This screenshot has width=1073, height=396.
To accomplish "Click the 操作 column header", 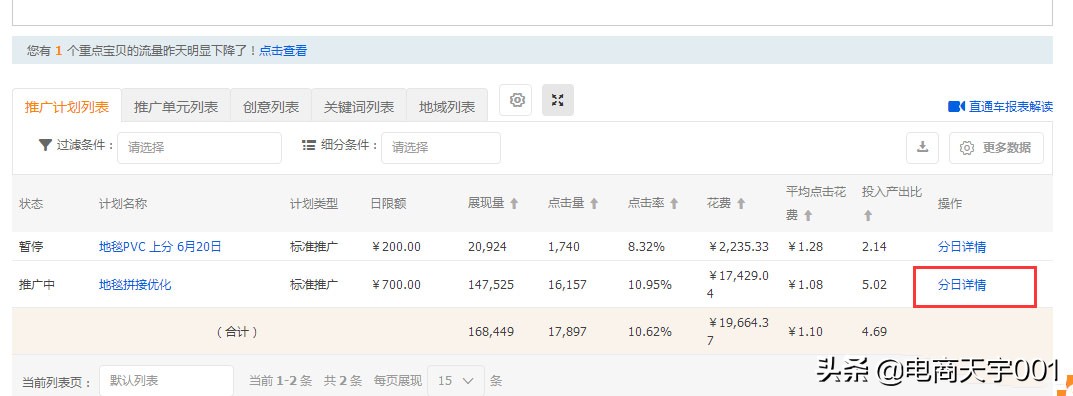I will pos(950,204).
